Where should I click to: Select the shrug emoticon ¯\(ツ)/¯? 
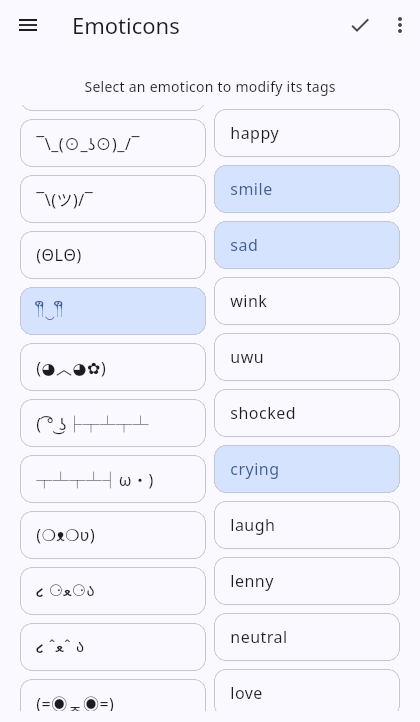tap(113, 199)
